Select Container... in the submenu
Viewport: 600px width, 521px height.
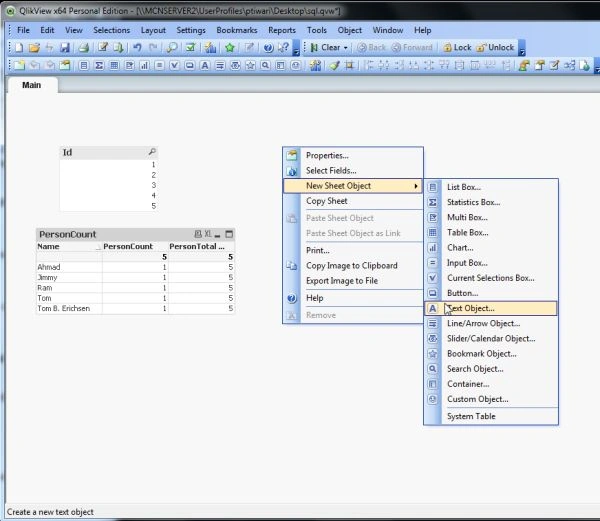tap(491, 384)
